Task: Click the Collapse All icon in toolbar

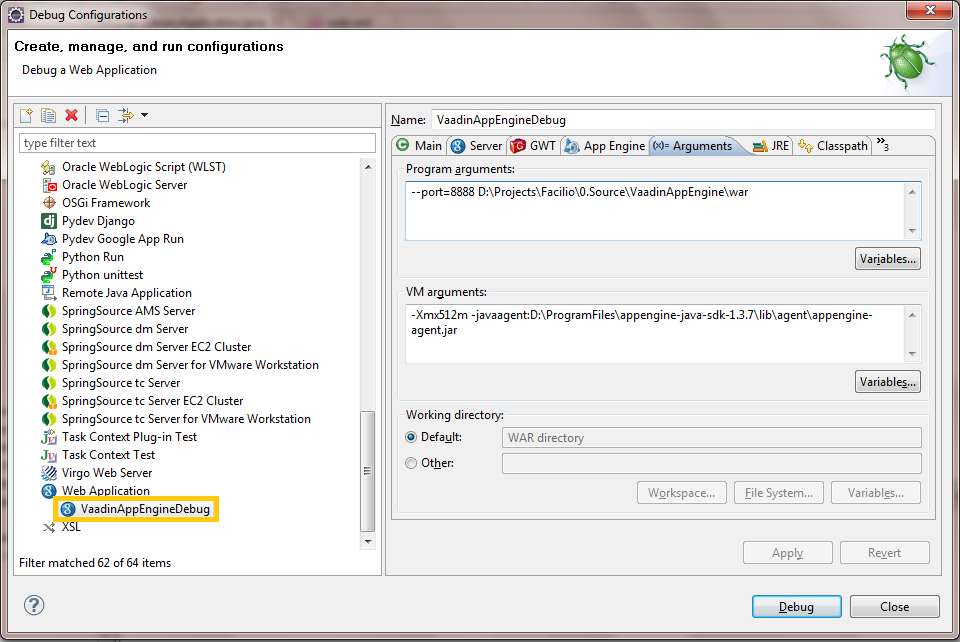Action: coord(102,116)
